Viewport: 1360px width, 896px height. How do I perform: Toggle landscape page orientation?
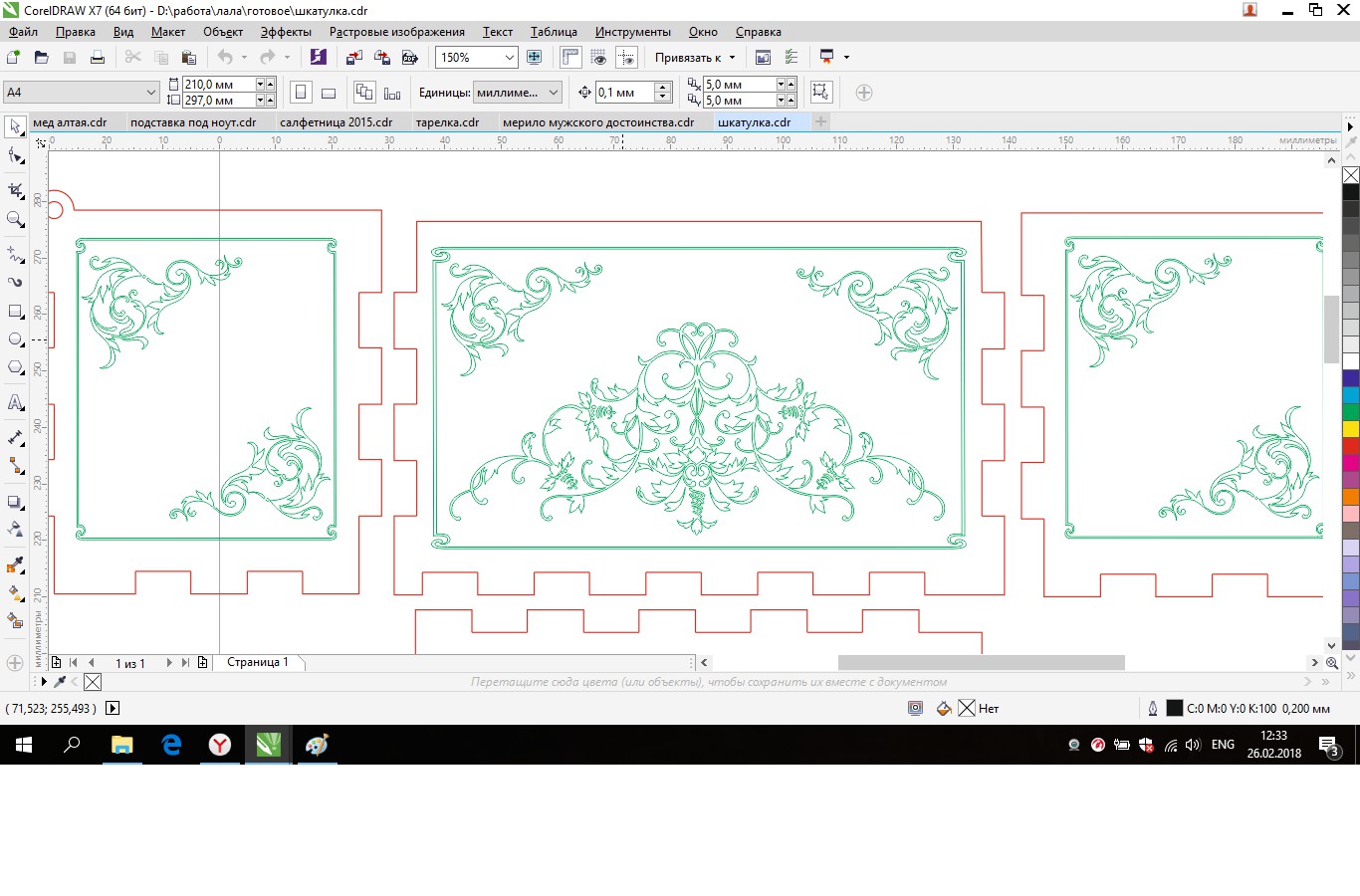tap(329, 93)
